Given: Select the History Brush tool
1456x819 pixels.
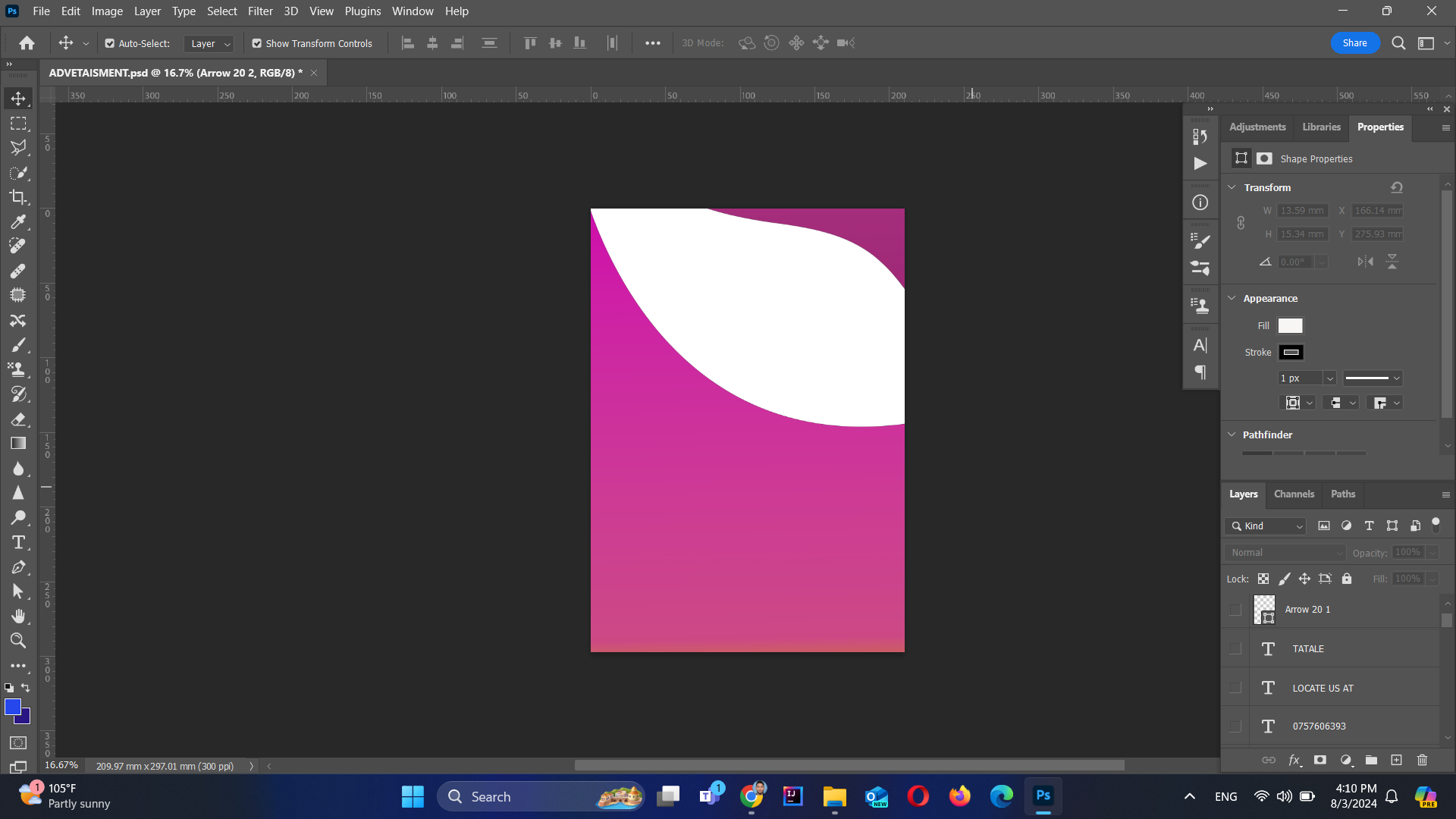Looking at the screenshot, I should (18, 394).
